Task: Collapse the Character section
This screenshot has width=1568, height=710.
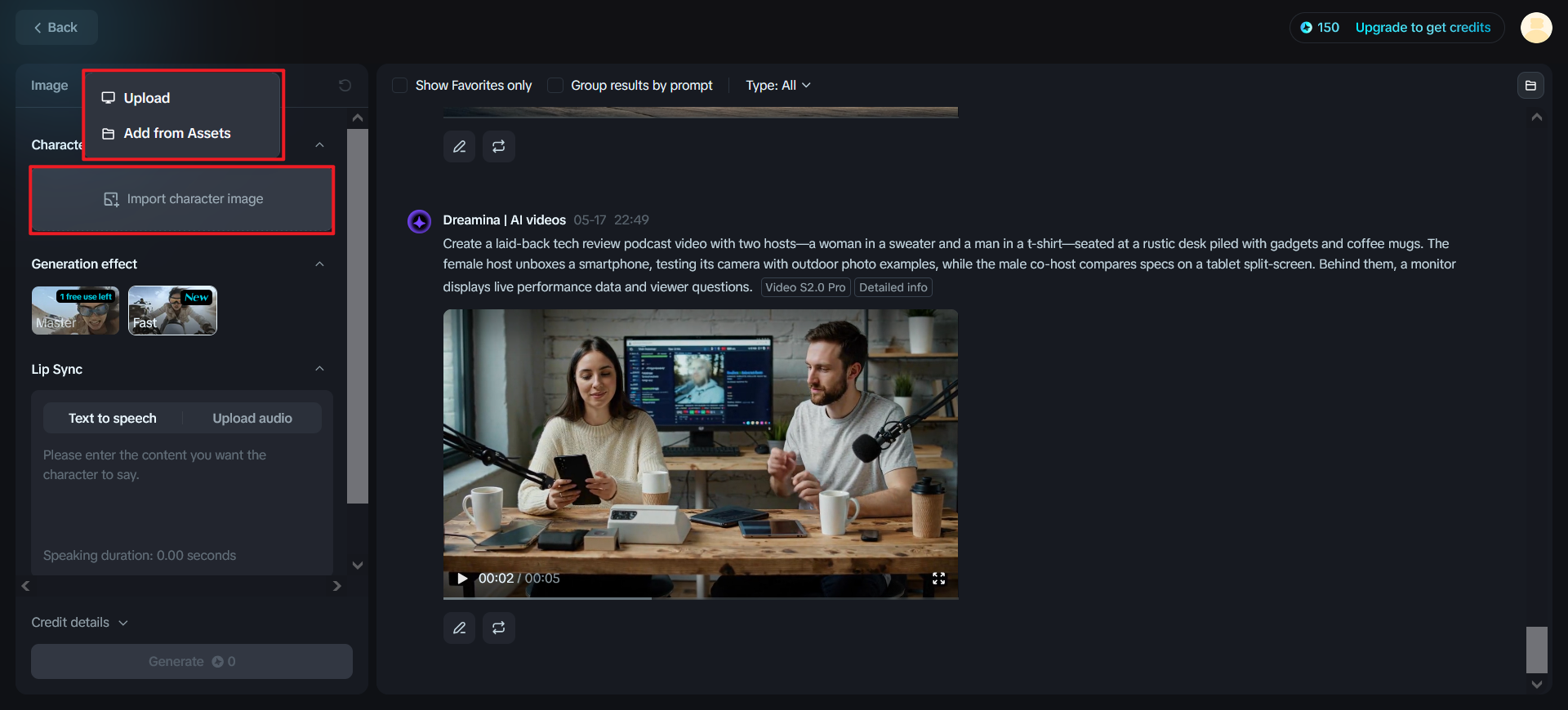Action: pos(319,144)
